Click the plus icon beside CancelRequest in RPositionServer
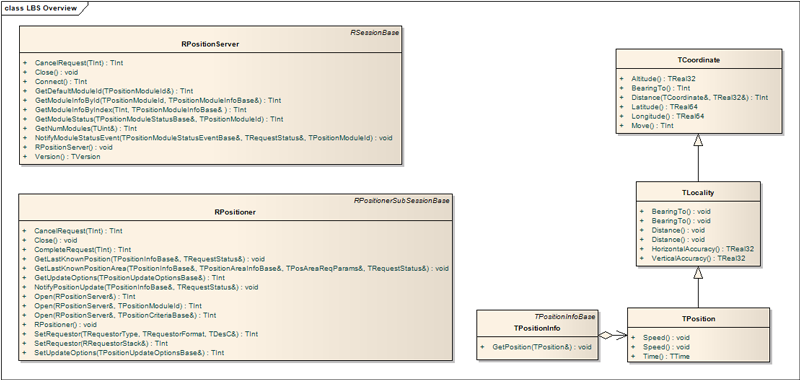The image size is (800, 380). tap(25, 63)
